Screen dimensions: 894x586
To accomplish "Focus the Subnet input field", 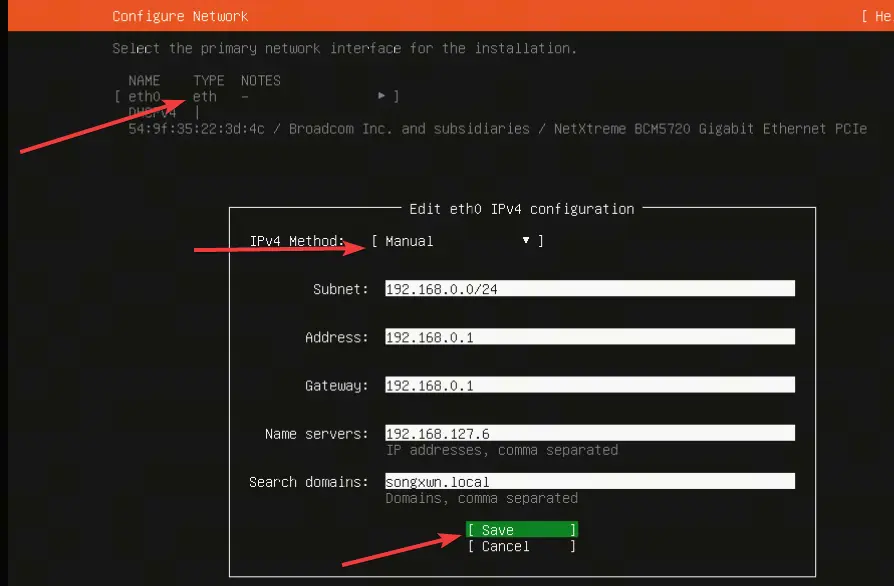I will pyautogui.click(x=590, y=288).
